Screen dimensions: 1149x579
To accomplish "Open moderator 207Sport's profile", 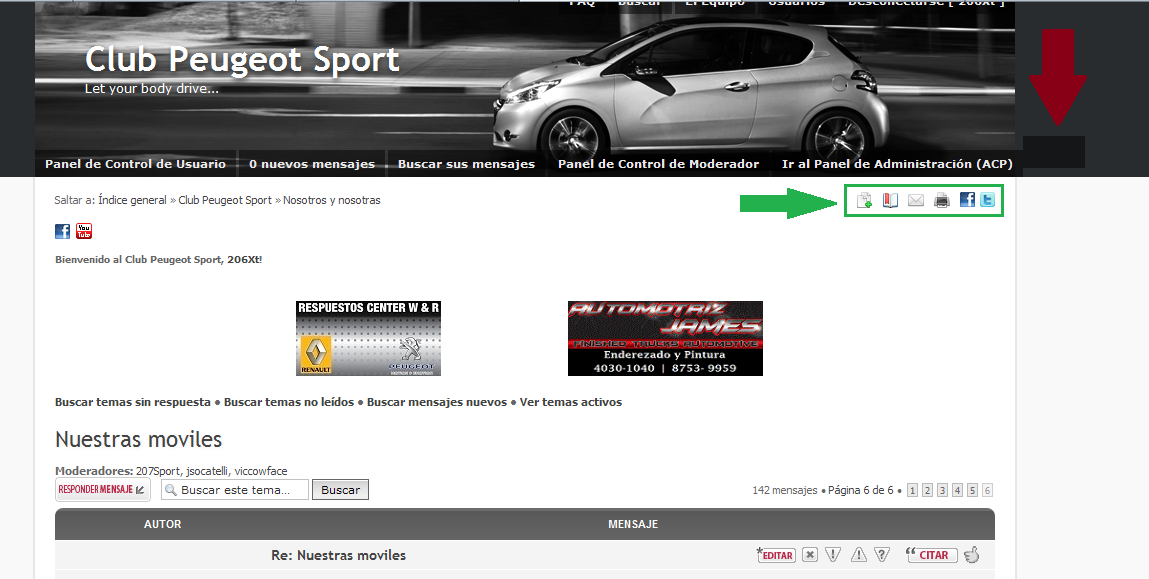I will pos(158,471).
